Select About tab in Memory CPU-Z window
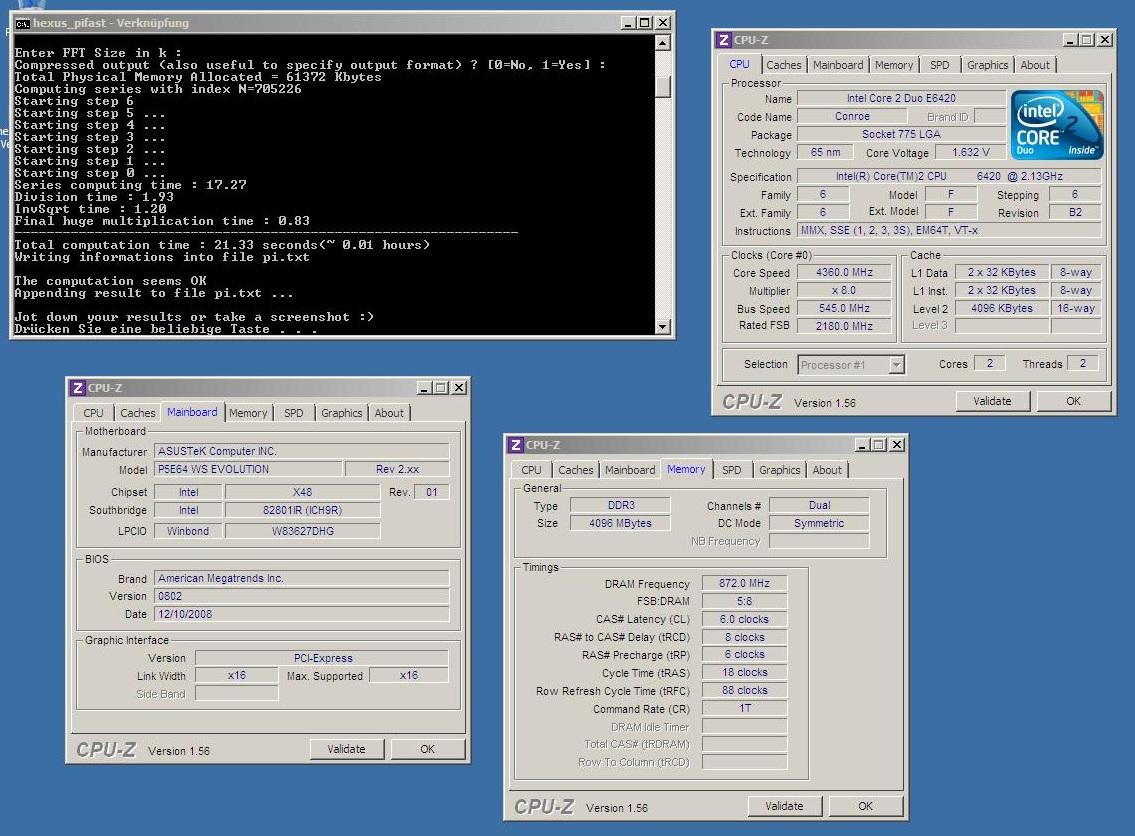Viewport: 1135px width, 836px height. point(827,470)
